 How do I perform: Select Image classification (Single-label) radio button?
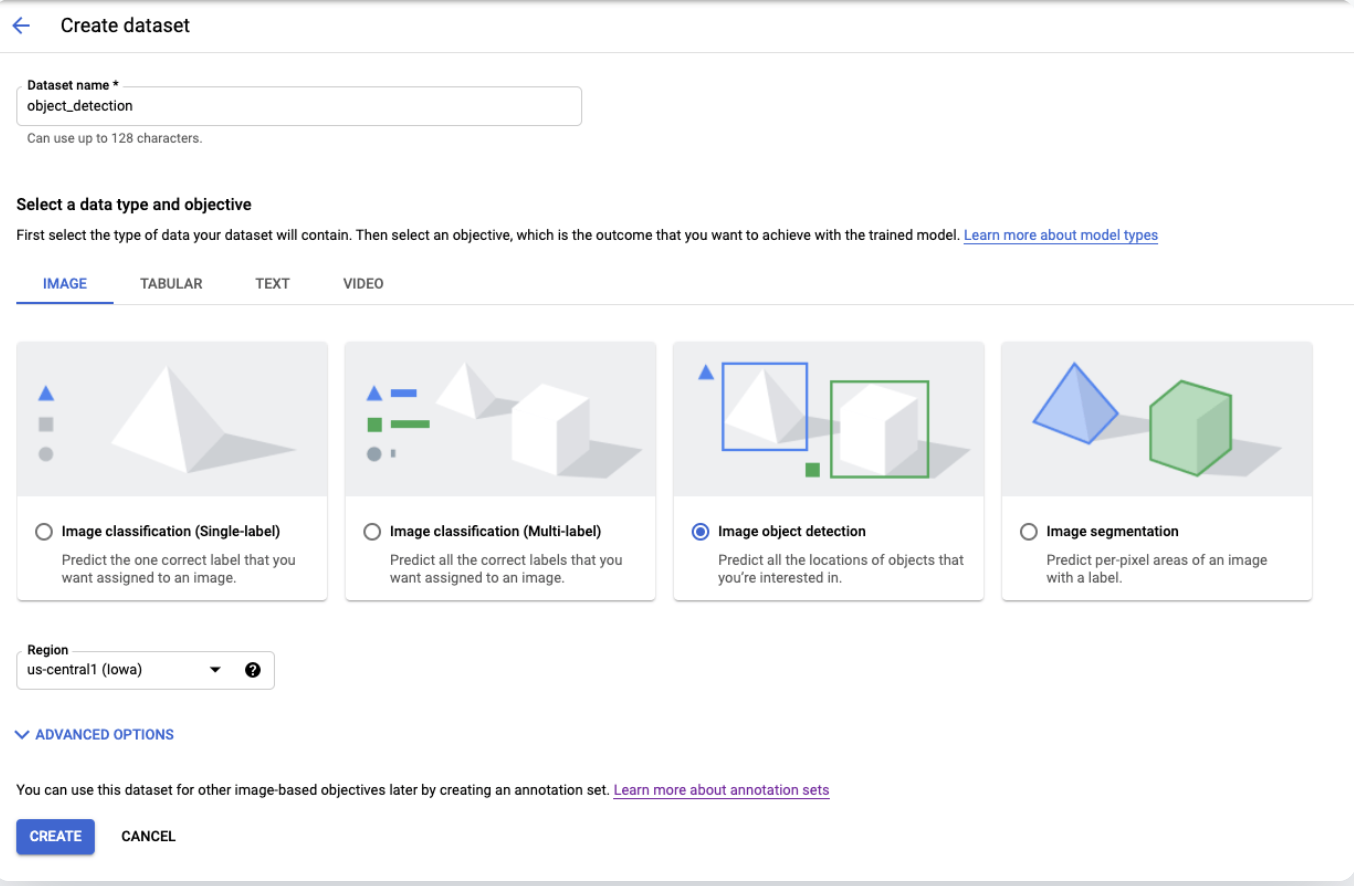click(44, 532)
